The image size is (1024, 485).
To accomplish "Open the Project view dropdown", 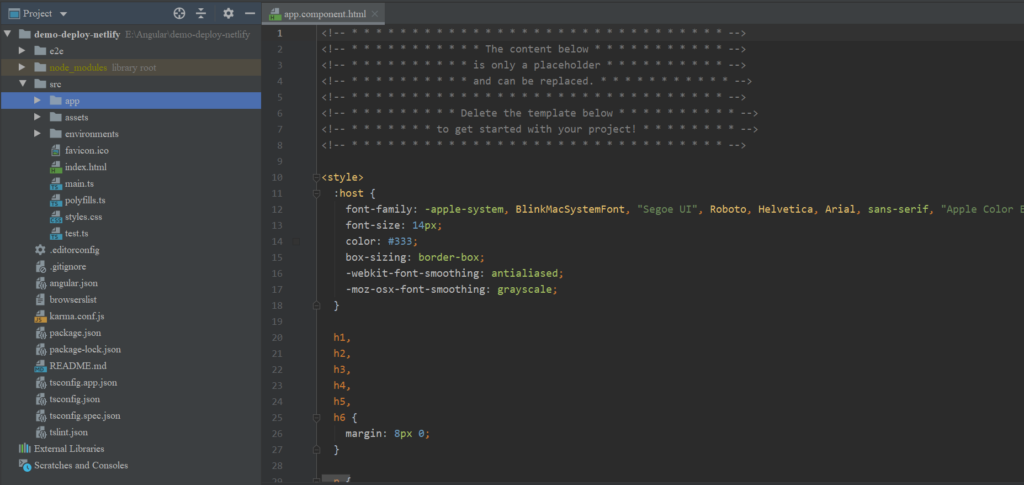I will 64,14.
